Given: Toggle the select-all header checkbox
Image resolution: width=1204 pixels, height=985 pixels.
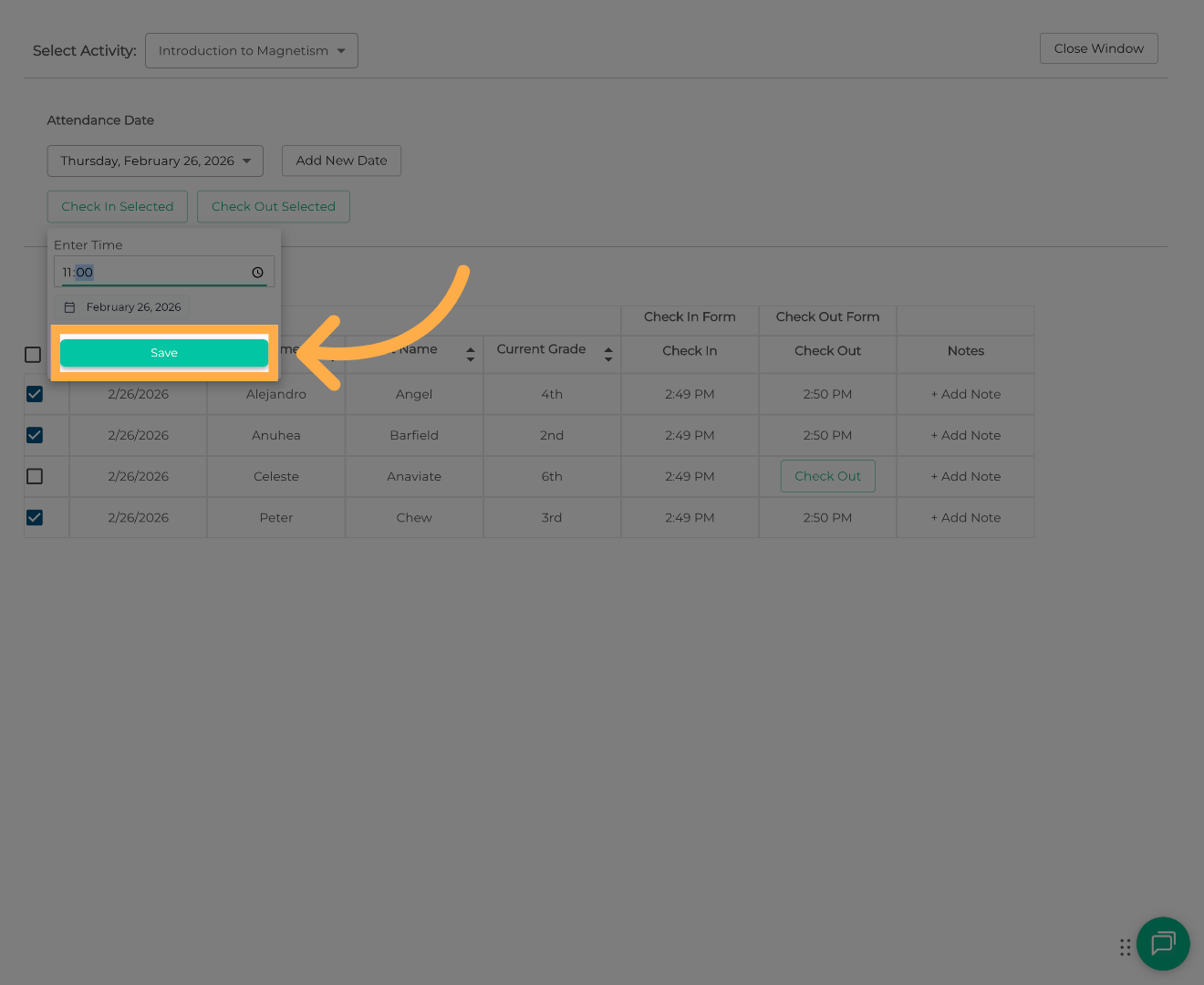Looking at the screenshot, I should [x=33, y=355].
